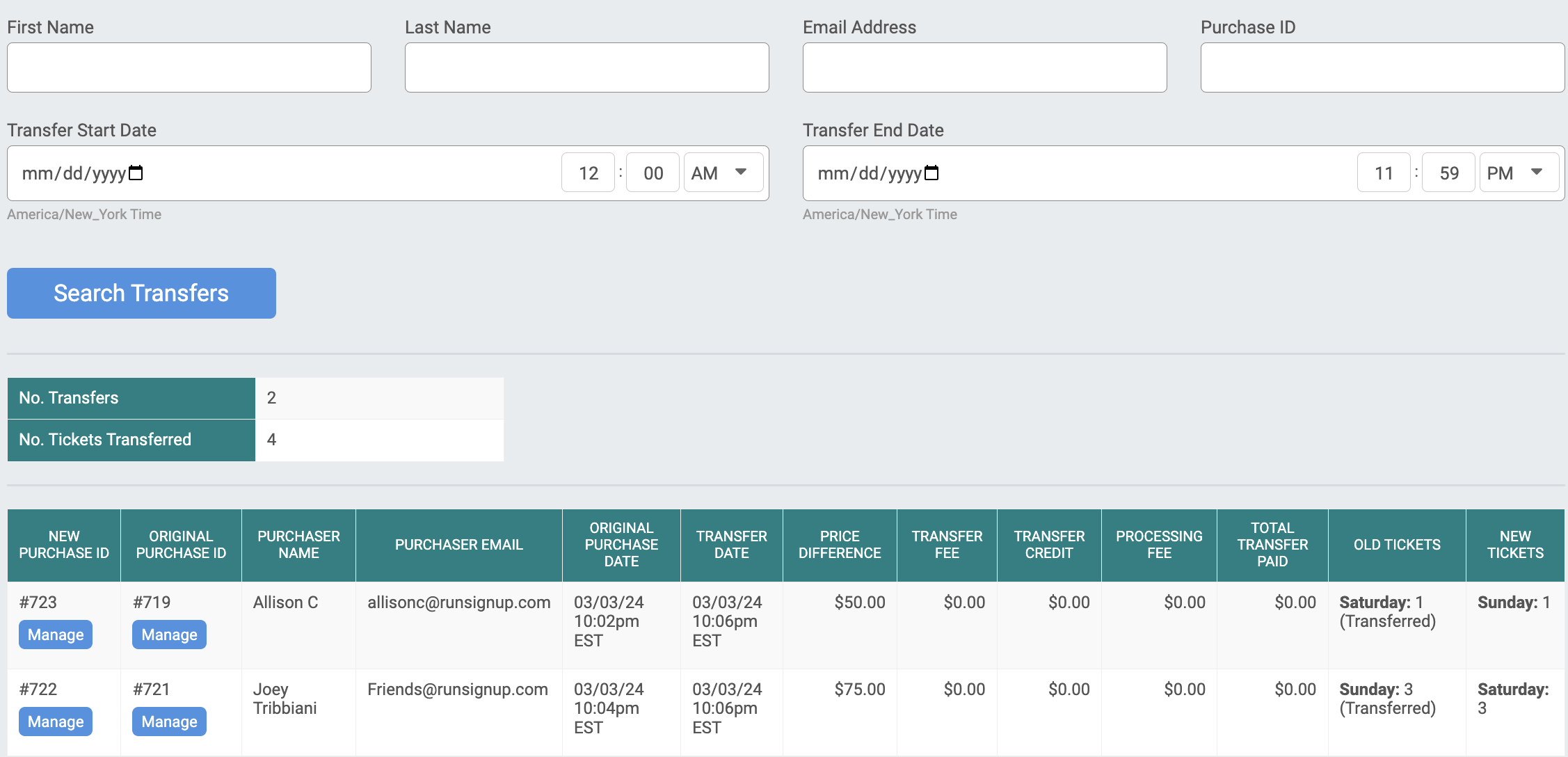Viewport: 1568px width, 757px height.
Task: Click into the Email Address field
Action: [984, 67]
